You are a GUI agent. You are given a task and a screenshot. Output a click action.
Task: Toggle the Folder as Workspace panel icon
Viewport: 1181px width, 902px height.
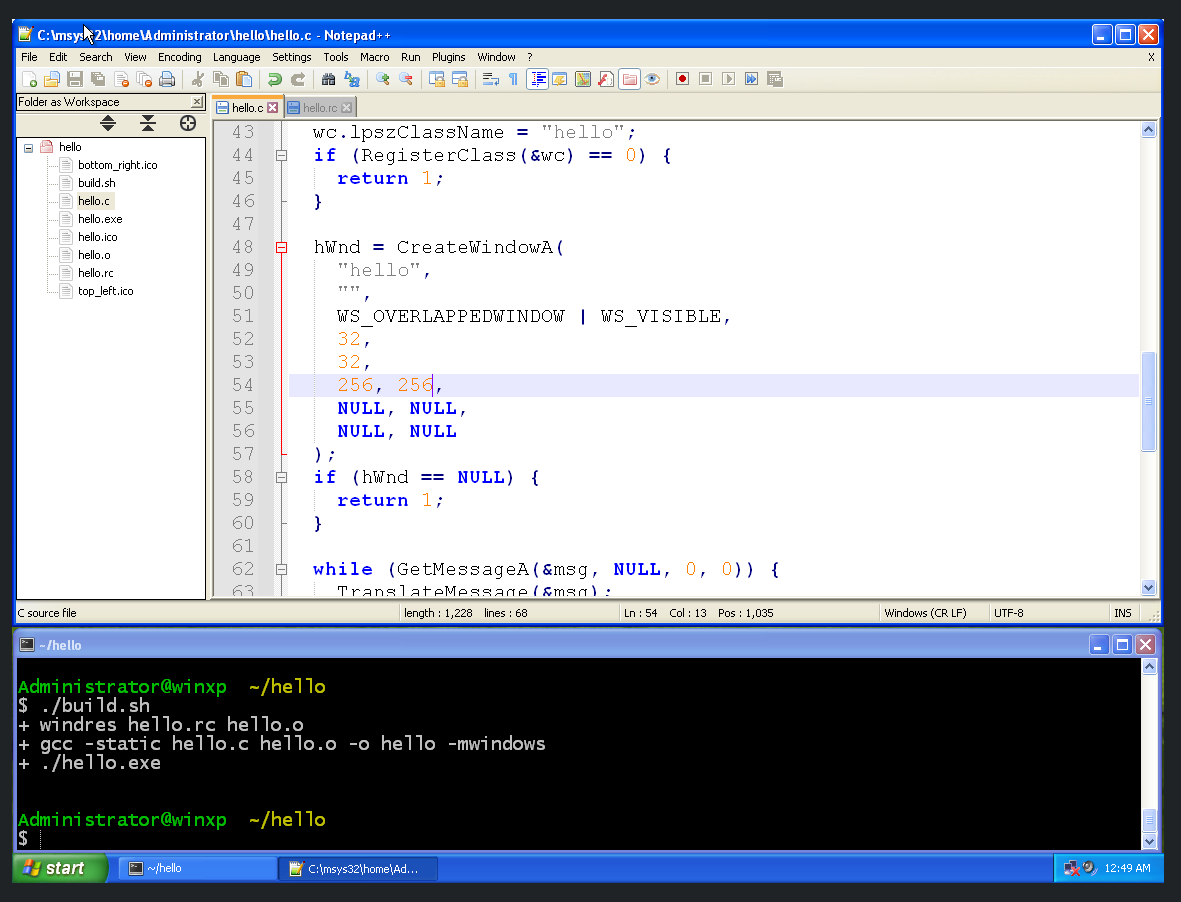pyautogui.click(x=630, y=79)
